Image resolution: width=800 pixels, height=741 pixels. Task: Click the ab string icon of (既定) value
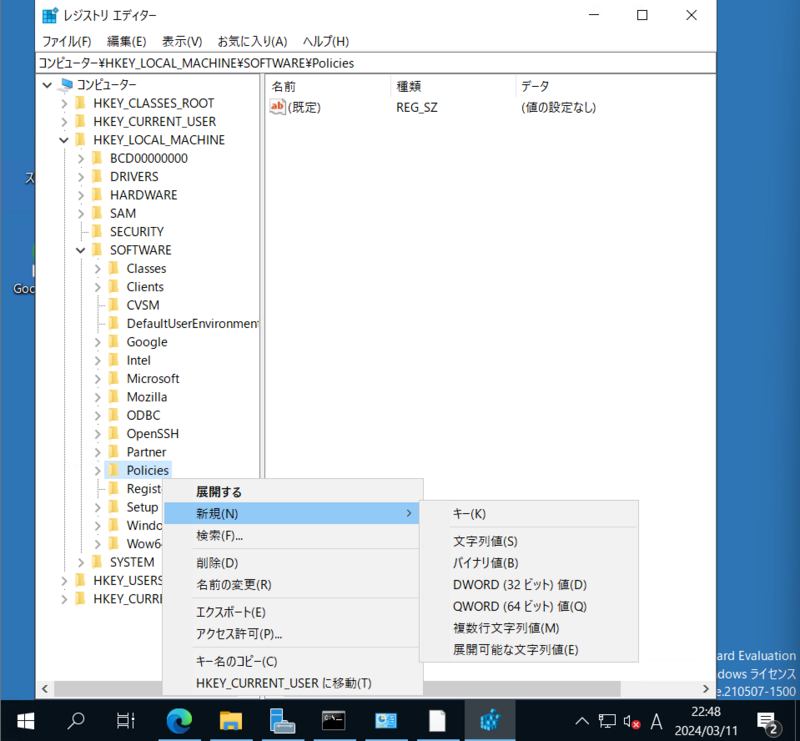pos(277,107)
